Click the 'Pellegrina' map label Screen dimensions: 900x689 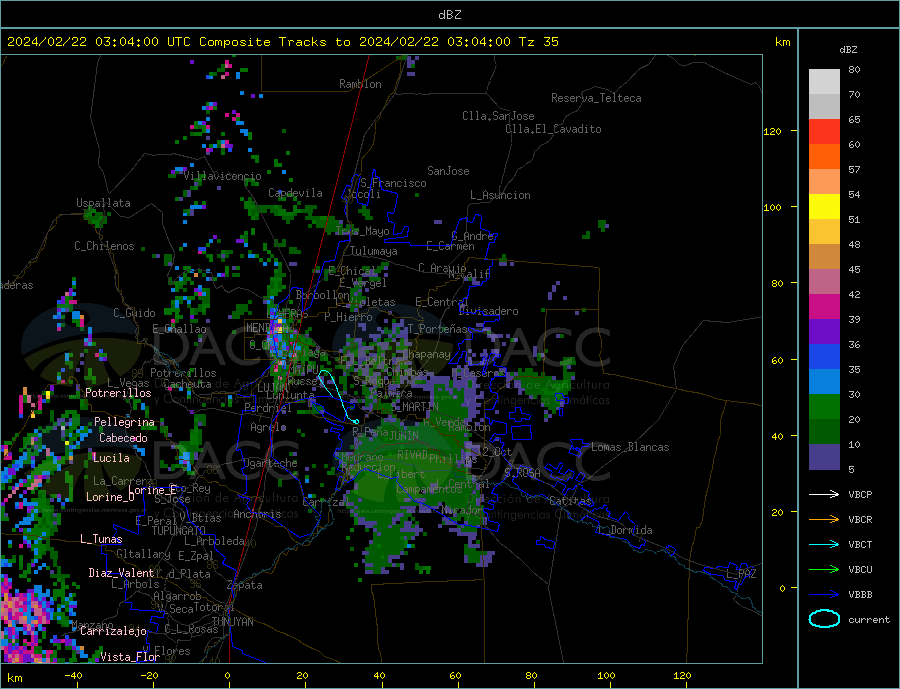(x=125, y=422)
